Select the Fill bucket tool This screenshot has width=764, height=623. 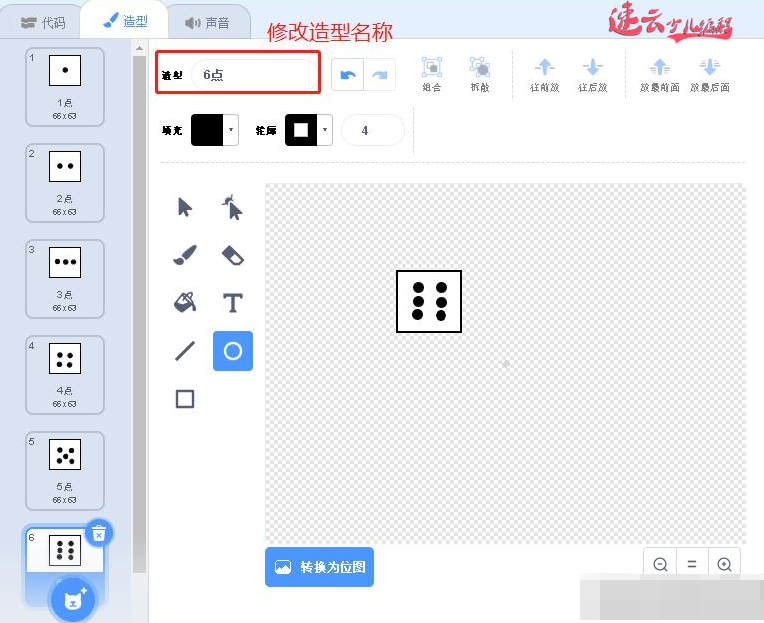coord(185,302)
